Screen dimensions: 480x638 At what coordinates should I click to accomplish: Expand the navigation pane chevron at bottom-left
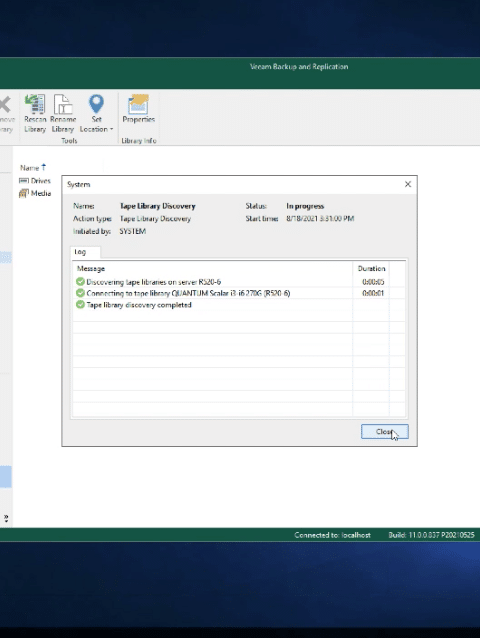click(x=6, y=518)
